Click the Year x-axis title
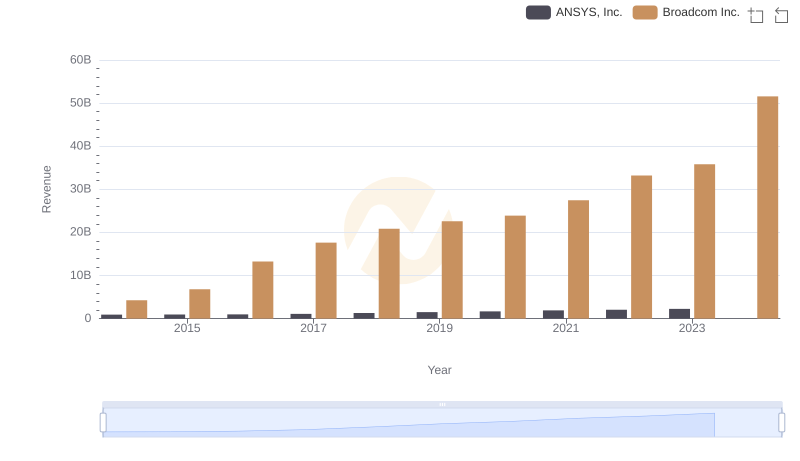 [x=440, y=370]
